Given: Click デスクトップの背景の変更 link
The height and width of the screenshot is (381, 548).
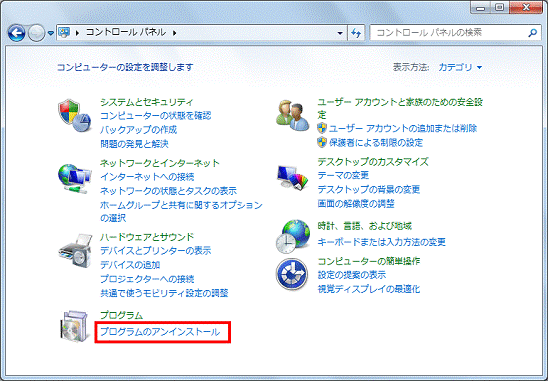Looking at the screenshot, I should click(369, 189).
